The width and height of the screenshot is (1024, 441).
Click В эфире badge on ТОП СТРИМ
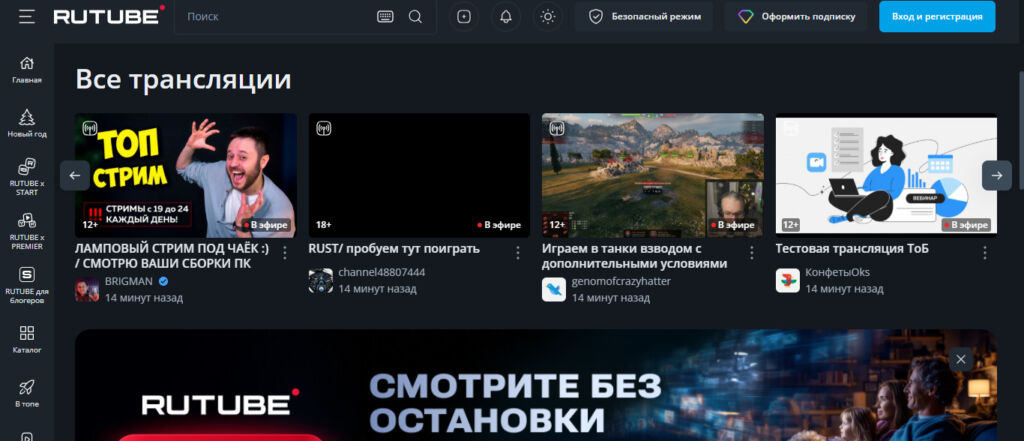point(266,225)
